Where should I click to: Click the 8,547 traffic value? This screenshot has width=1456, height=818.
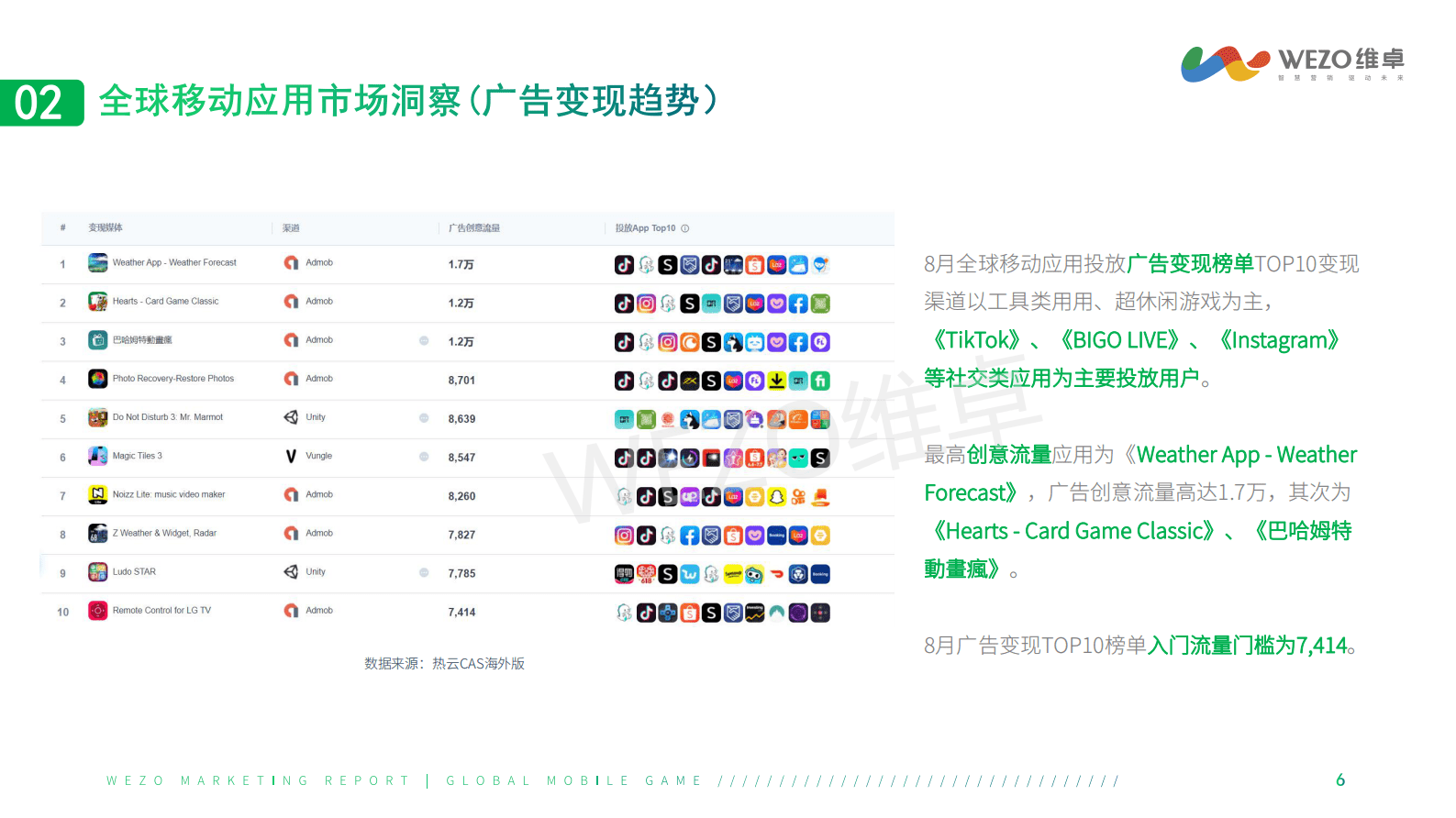coord(461,457)
